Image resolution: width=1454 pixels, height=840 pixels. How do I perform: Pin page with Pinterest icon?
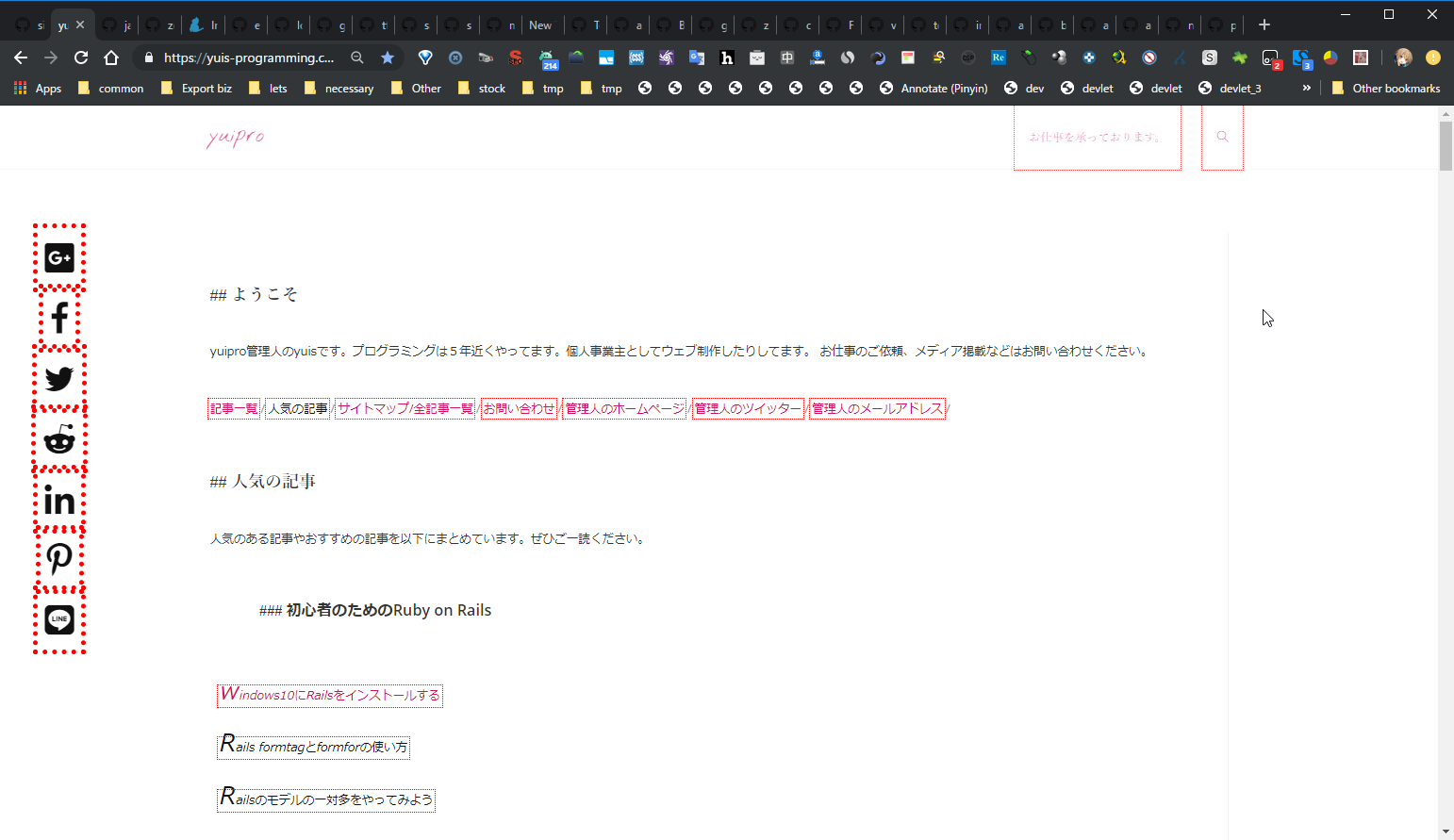coord(59,559)
